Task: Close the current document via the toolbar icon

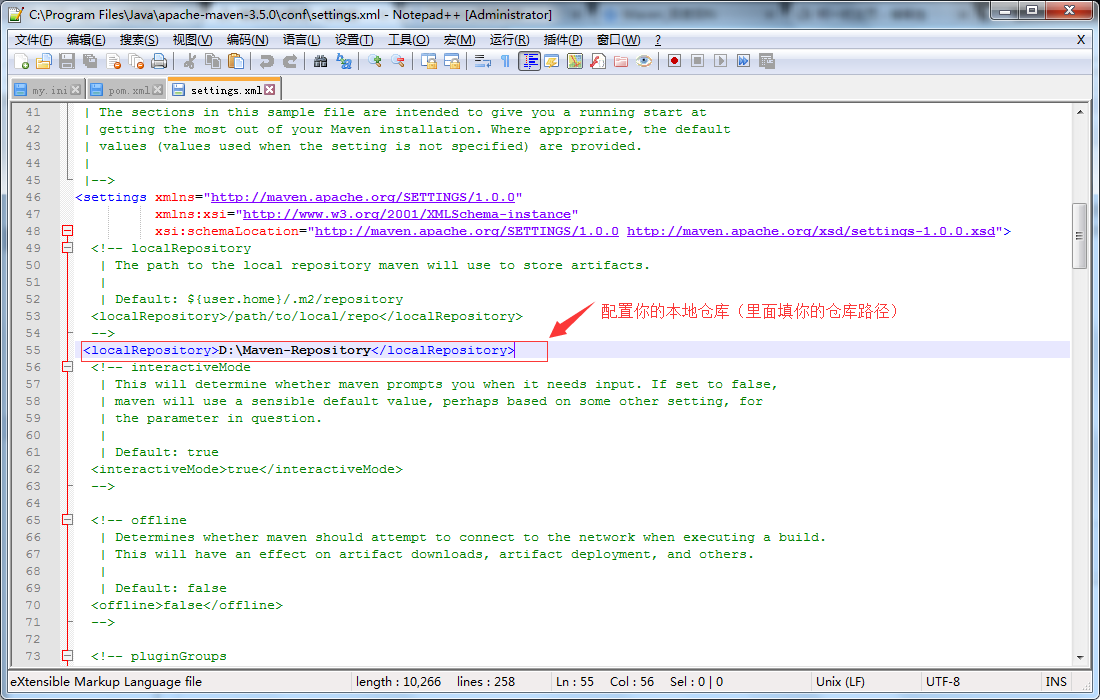Action: coord(113,62)
